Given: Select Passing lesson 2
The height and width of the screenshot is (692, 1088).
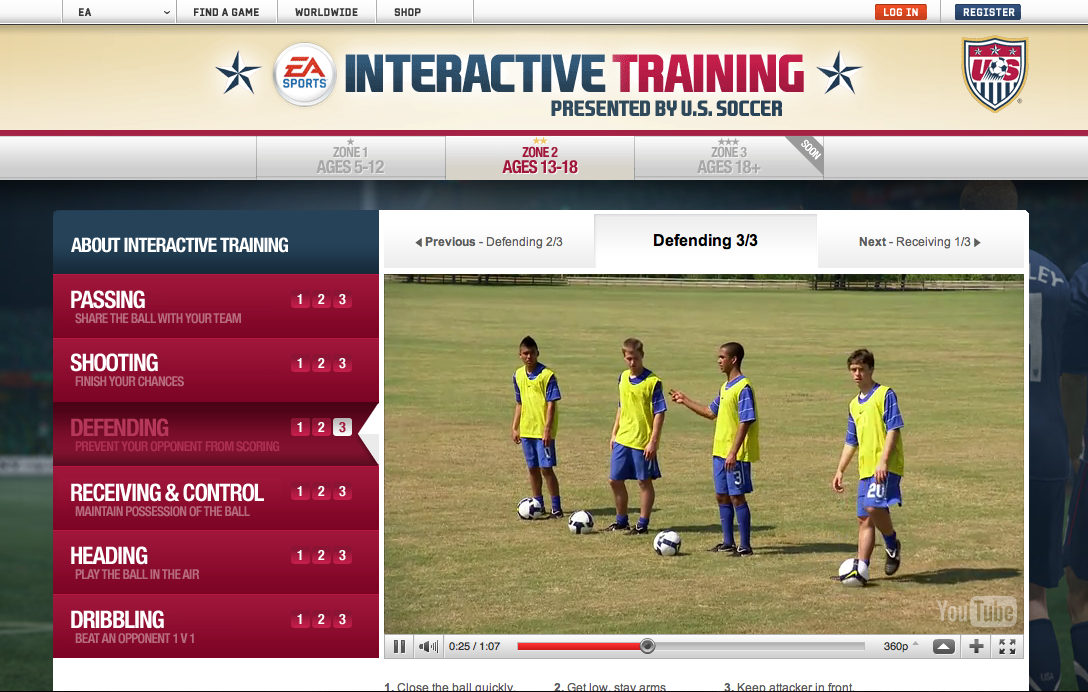Looking at the screenshot, I should [x=321, y=300].
